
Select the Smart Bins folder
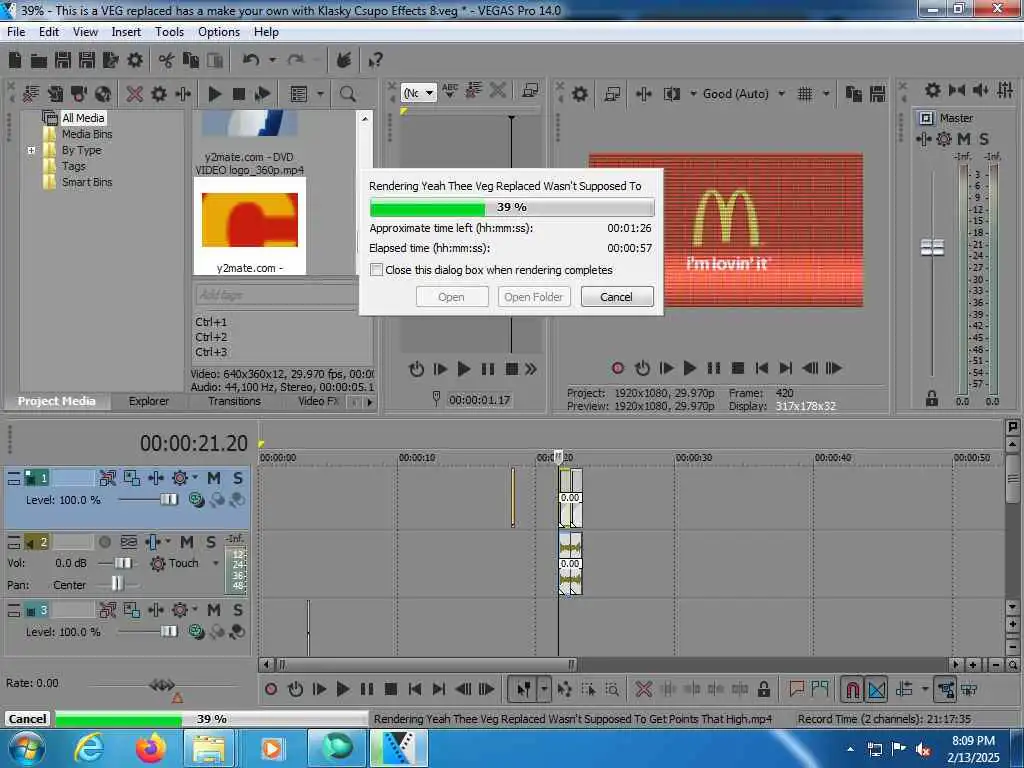[87, 182]
